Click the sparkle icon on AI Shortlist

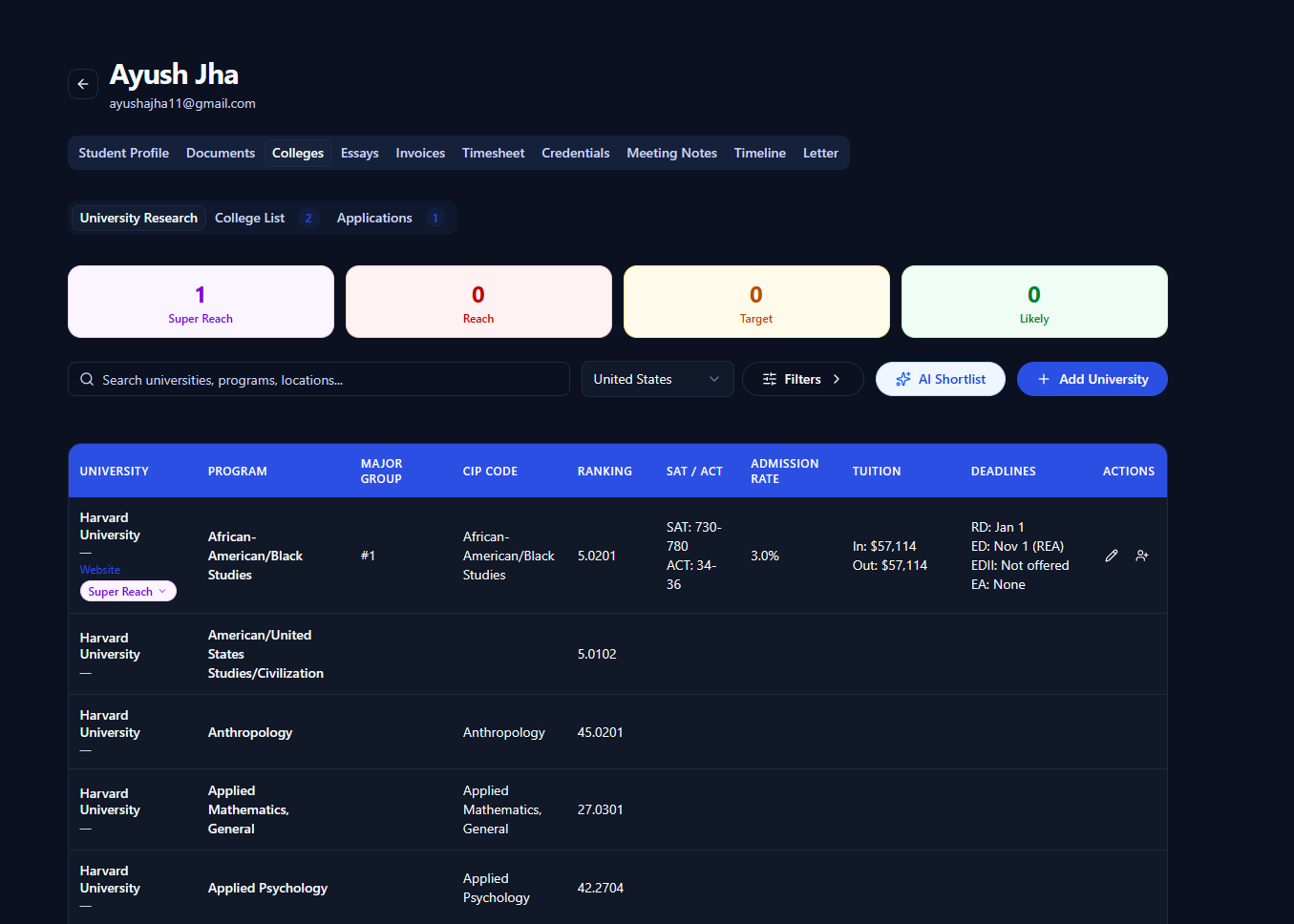tap(903, 379)
